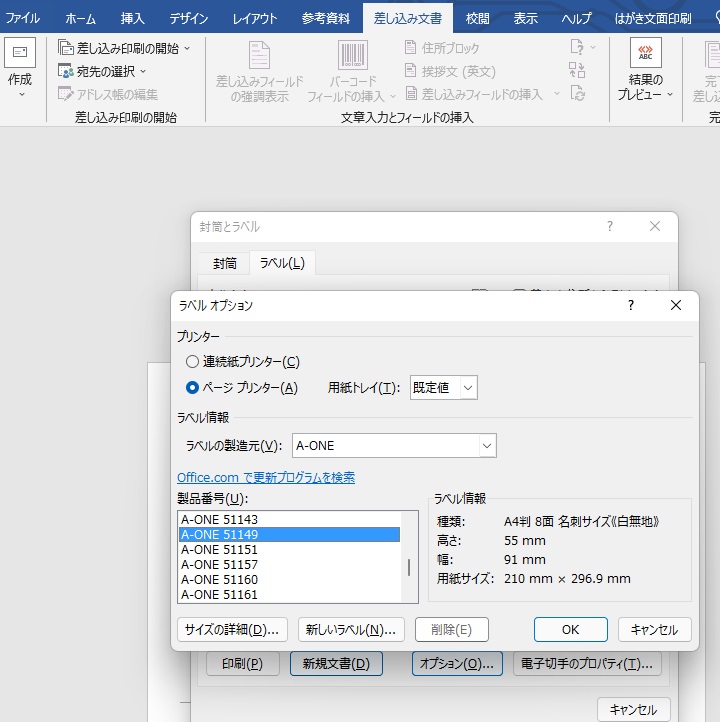Screen dimensions: 720x722
Task: Select A-ONE 51151 in product list
Action: (x=290, y=549)
